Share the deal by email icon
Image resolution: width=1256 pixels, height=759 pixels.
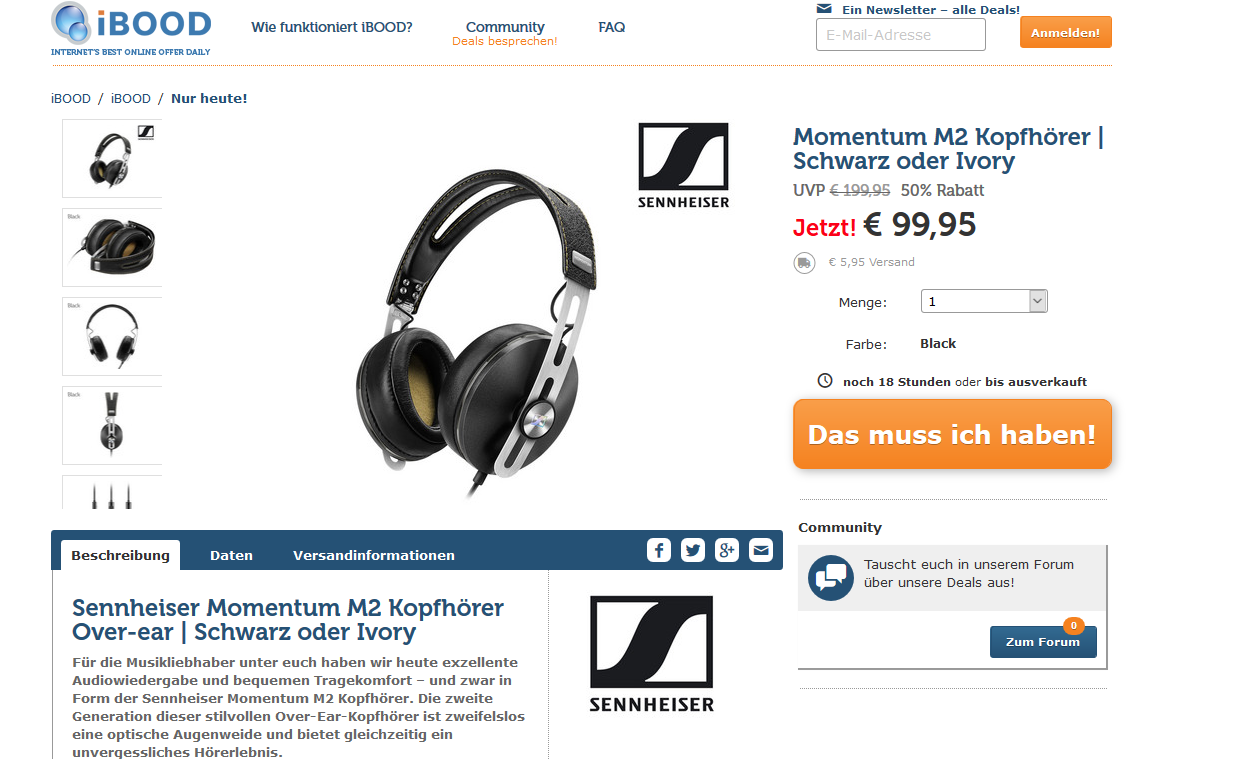point(761,550)
